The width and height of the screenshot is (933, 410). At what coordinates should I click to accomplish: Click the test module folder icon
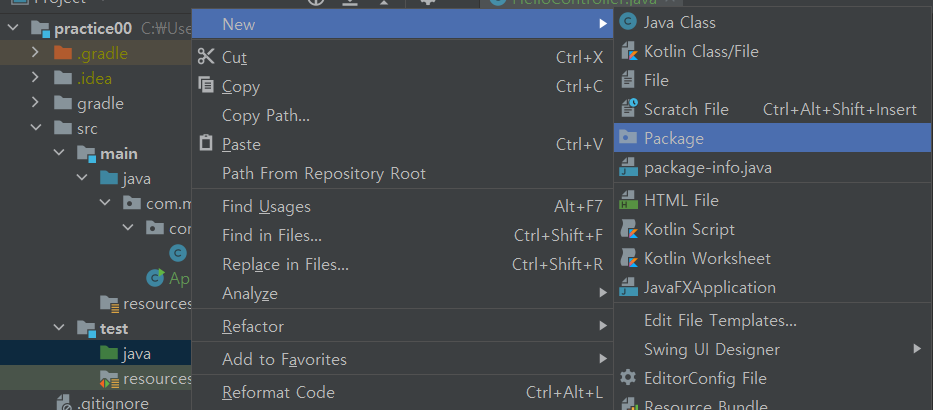[x=86, y=329]
